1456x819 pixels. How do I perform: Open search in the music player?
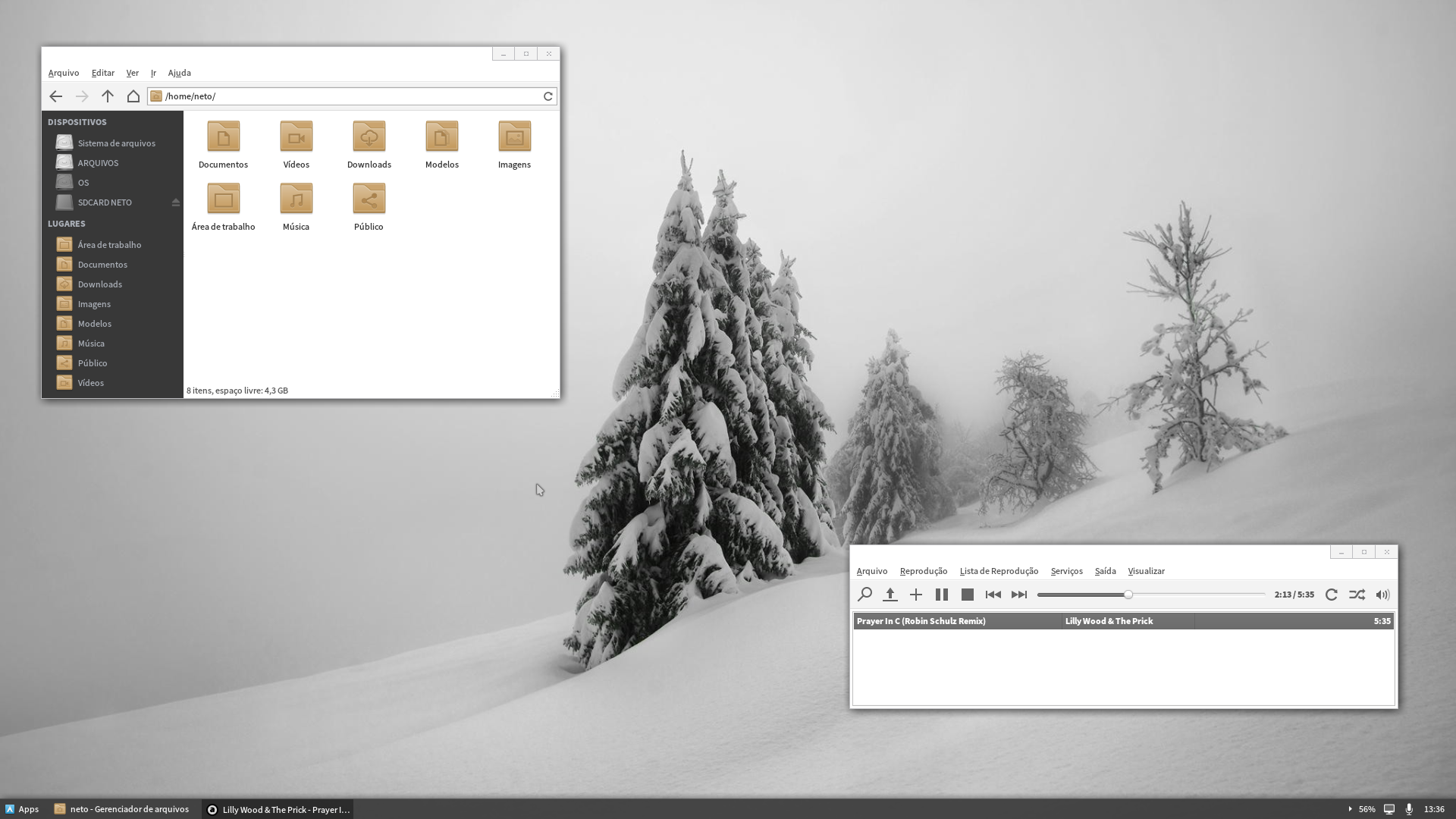coord(864,595)
